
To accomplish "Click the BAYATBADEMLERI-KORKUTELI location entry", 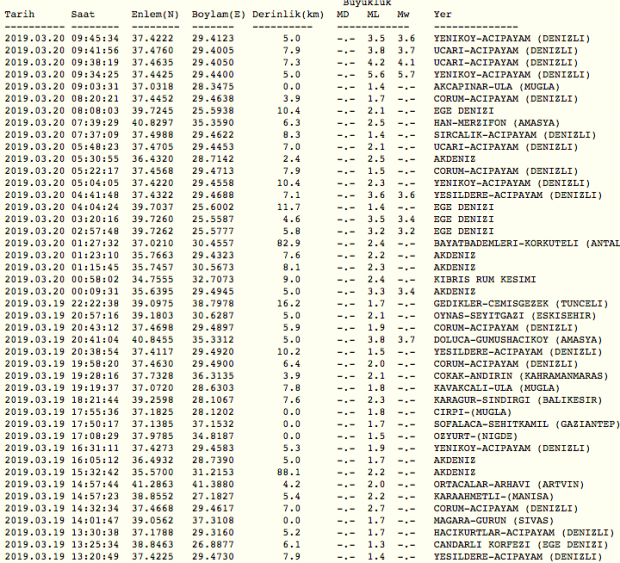I will coord(526,242).
